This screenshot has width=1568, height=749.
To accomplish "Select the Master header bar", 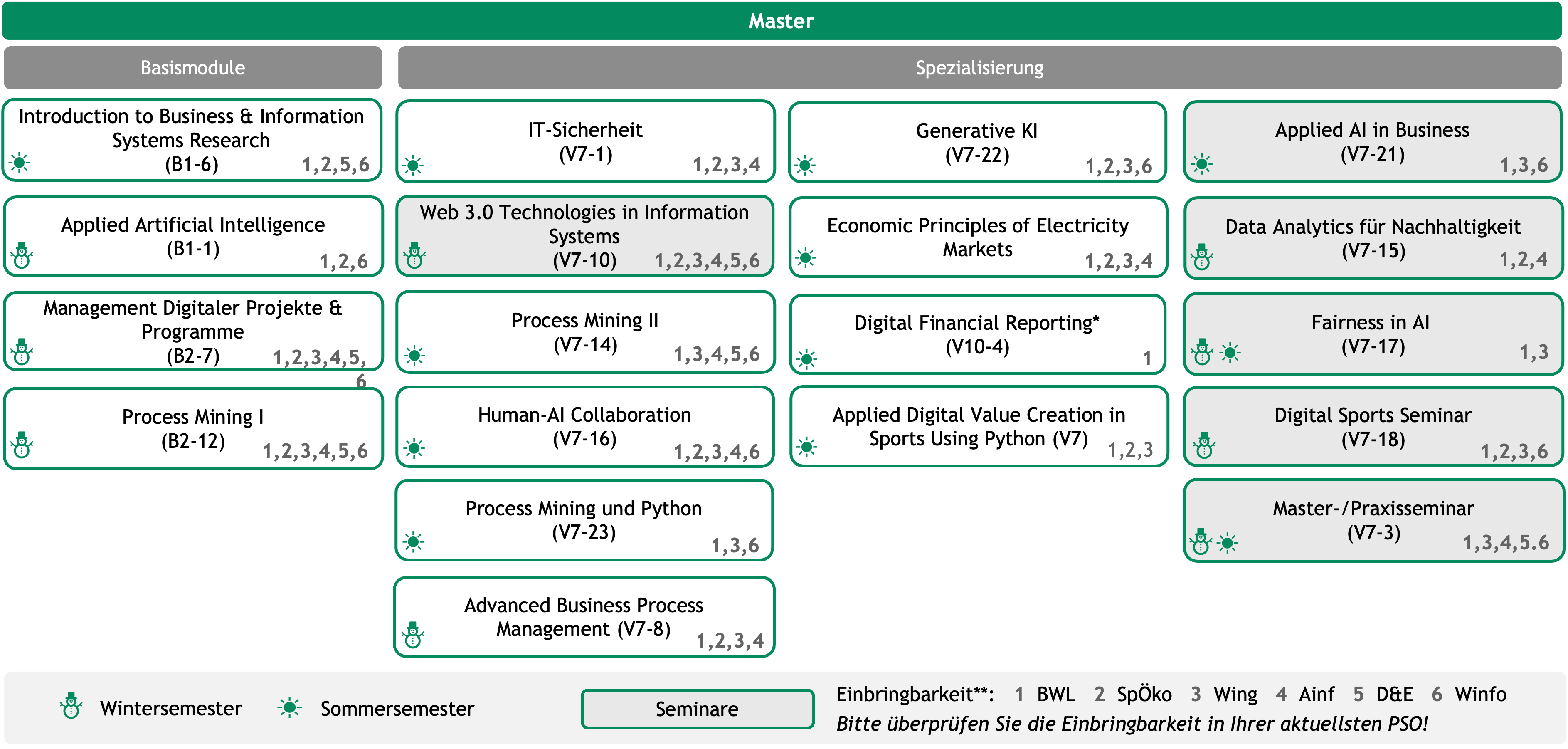I will [x=782, y=21].
